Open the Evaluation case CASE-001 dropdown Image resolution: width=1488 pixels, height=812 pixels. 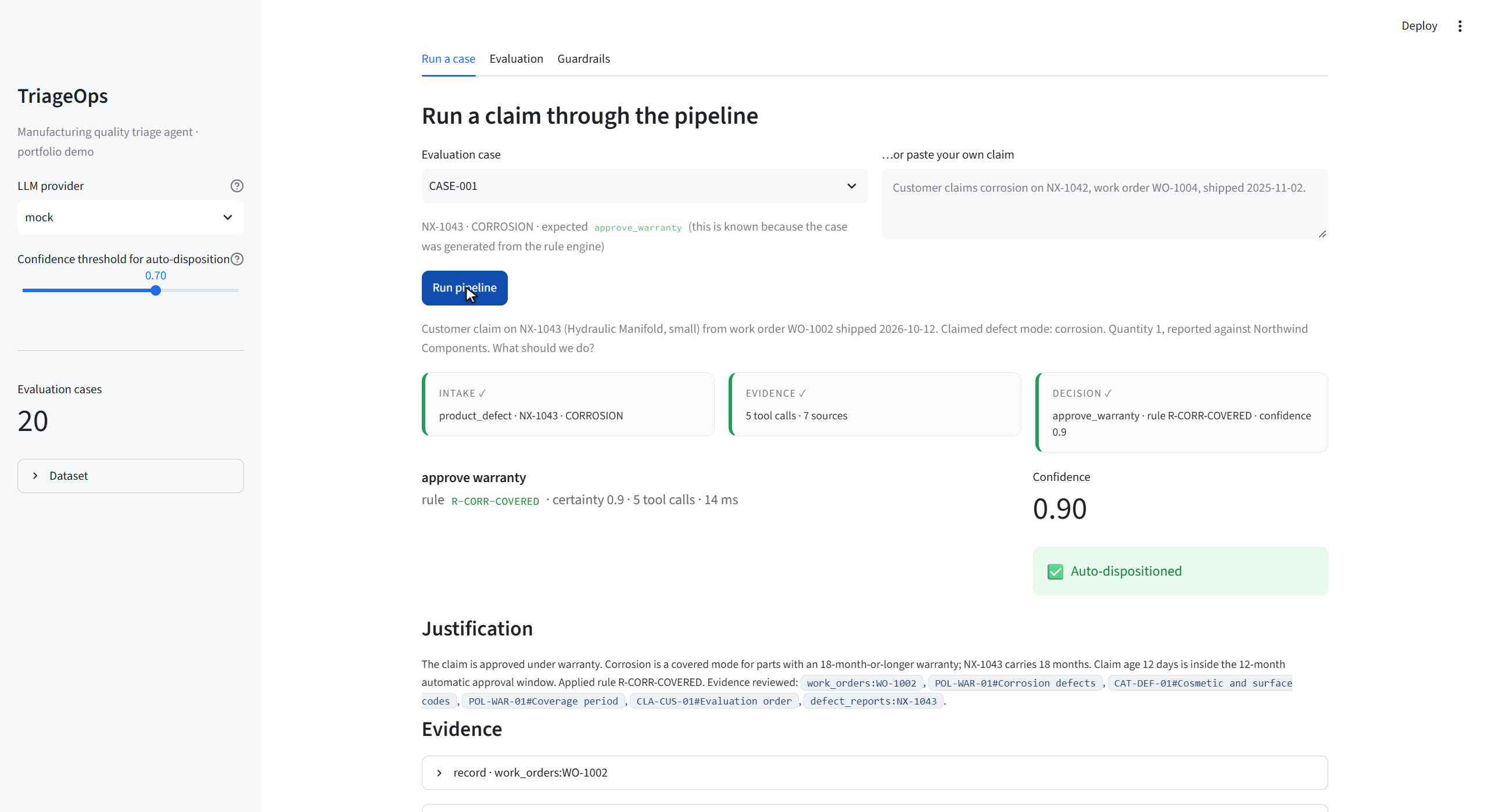click(644, 186)
